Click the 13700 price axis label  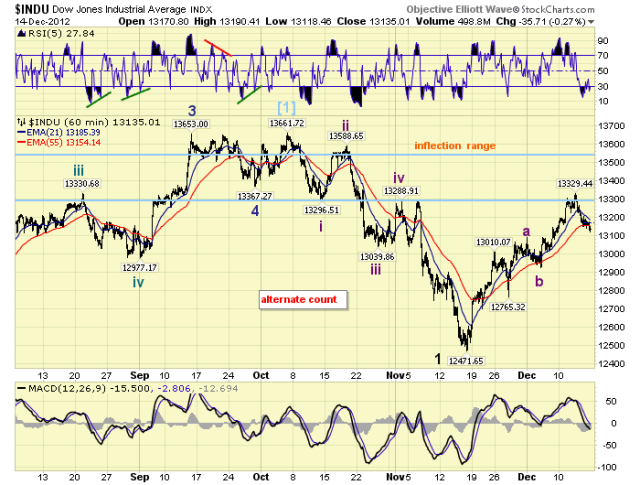[611, 126]
